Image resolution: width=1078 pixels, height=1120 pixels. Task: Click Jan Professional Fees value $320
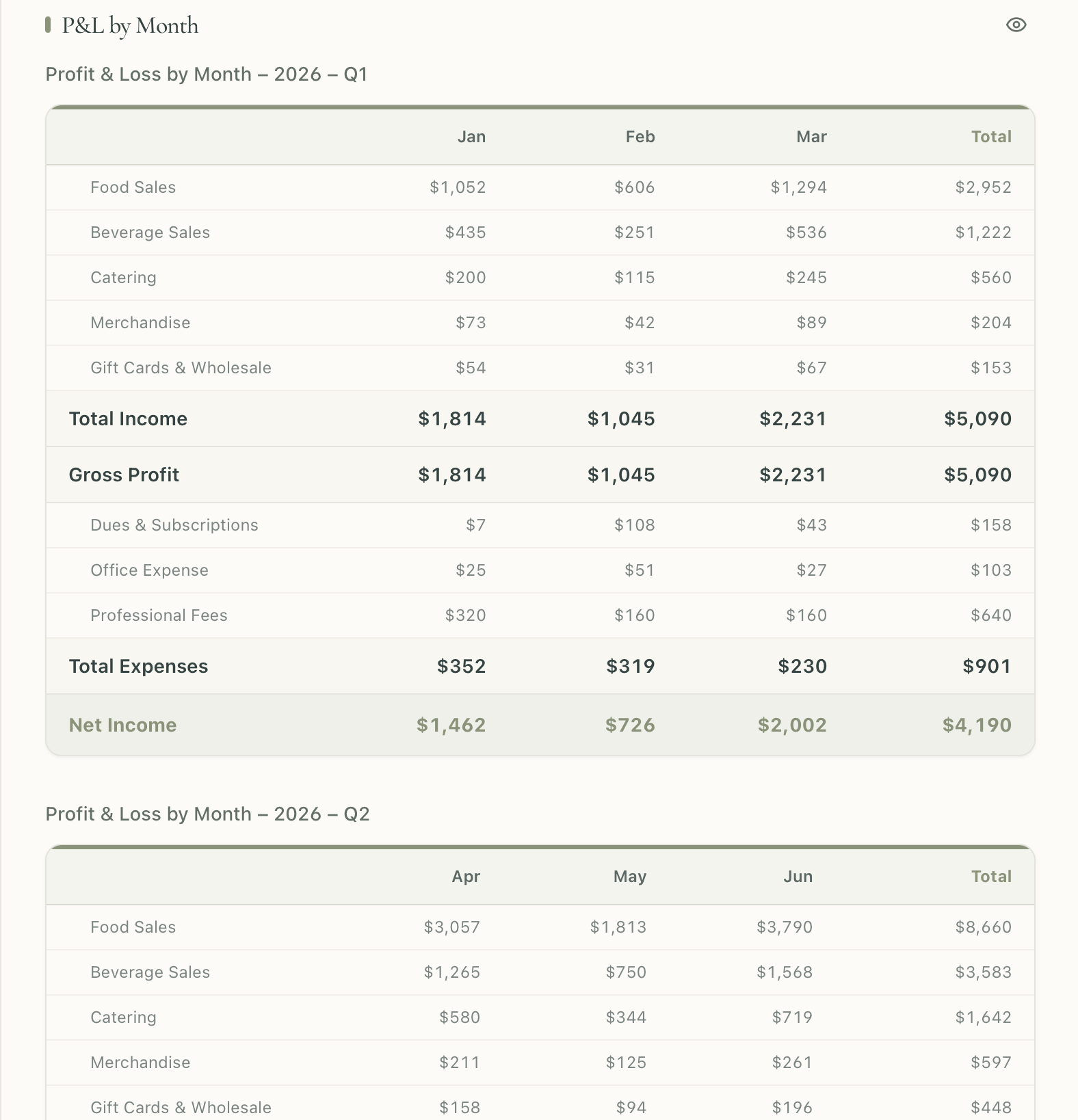tap(465, 615)
